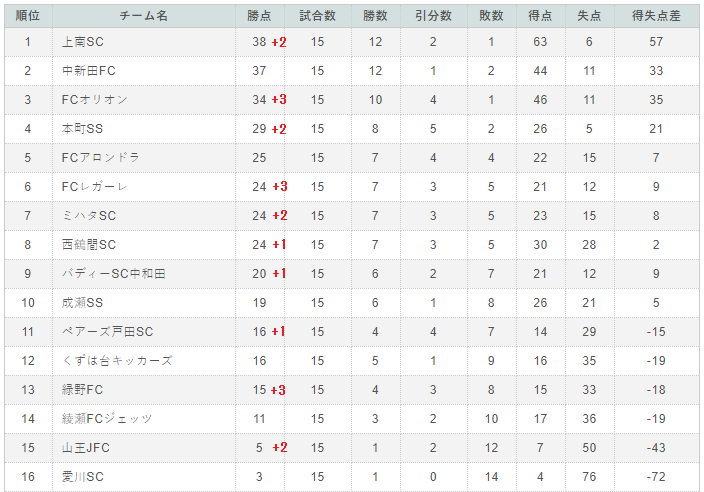Click the 本町SS team name
704x492 pixels.
[x=83, y=129]
